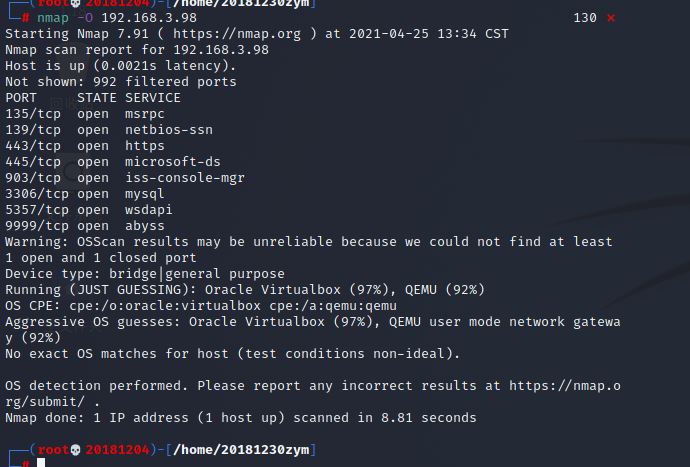Click the red X exit status indicator
690x467 pixels.
coord(611,18)
